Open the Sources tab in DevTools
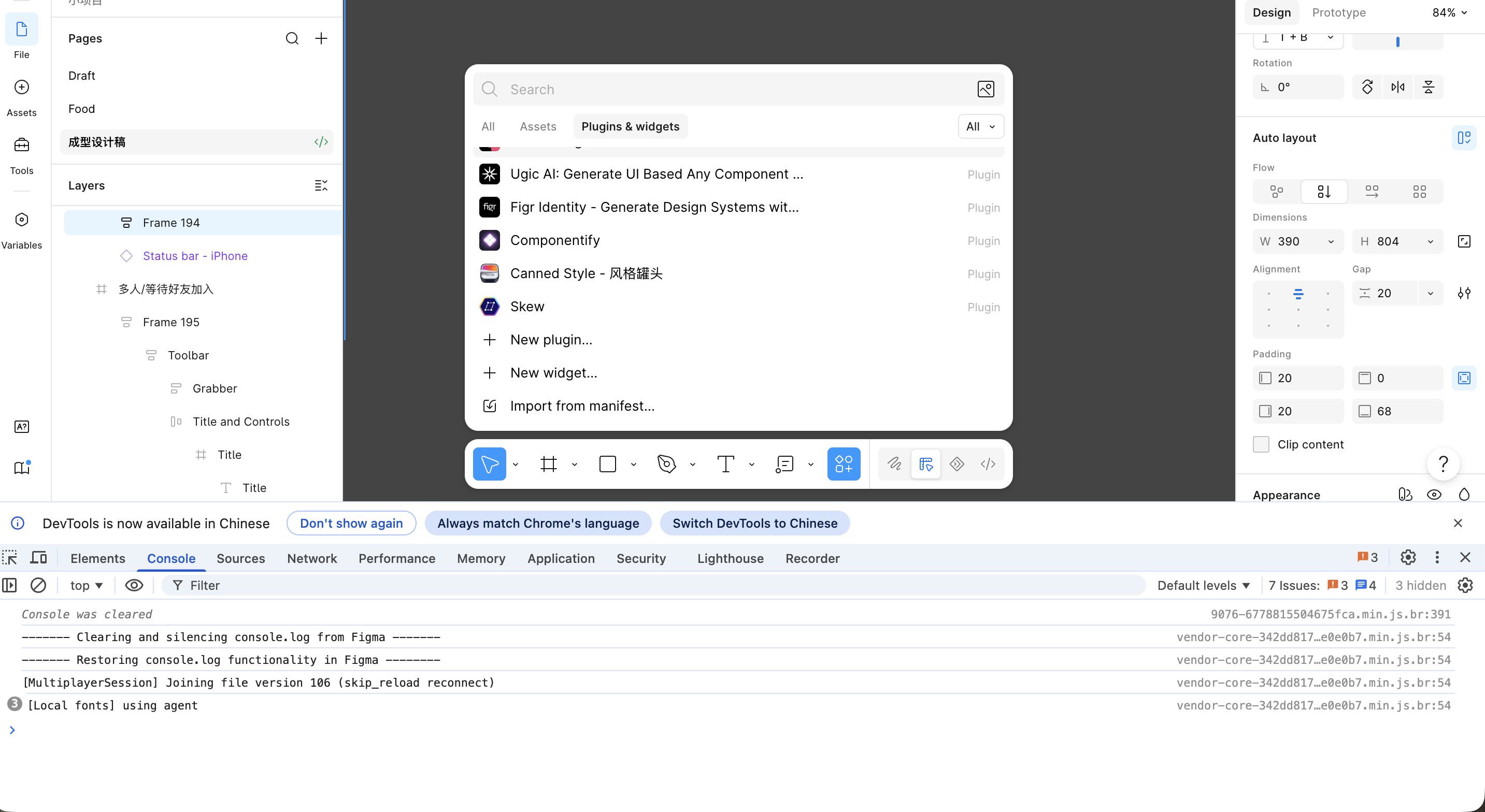 click(x=241, y=558)
